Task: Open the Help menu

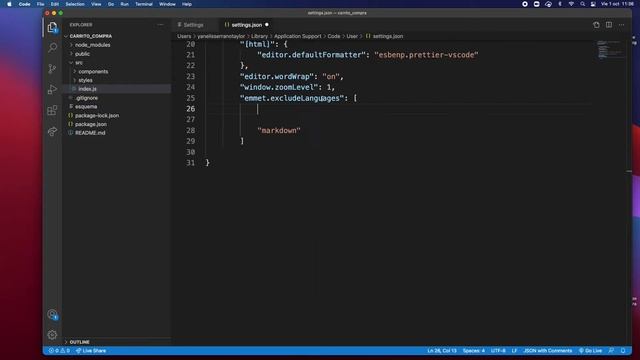Action: point(187,4)
